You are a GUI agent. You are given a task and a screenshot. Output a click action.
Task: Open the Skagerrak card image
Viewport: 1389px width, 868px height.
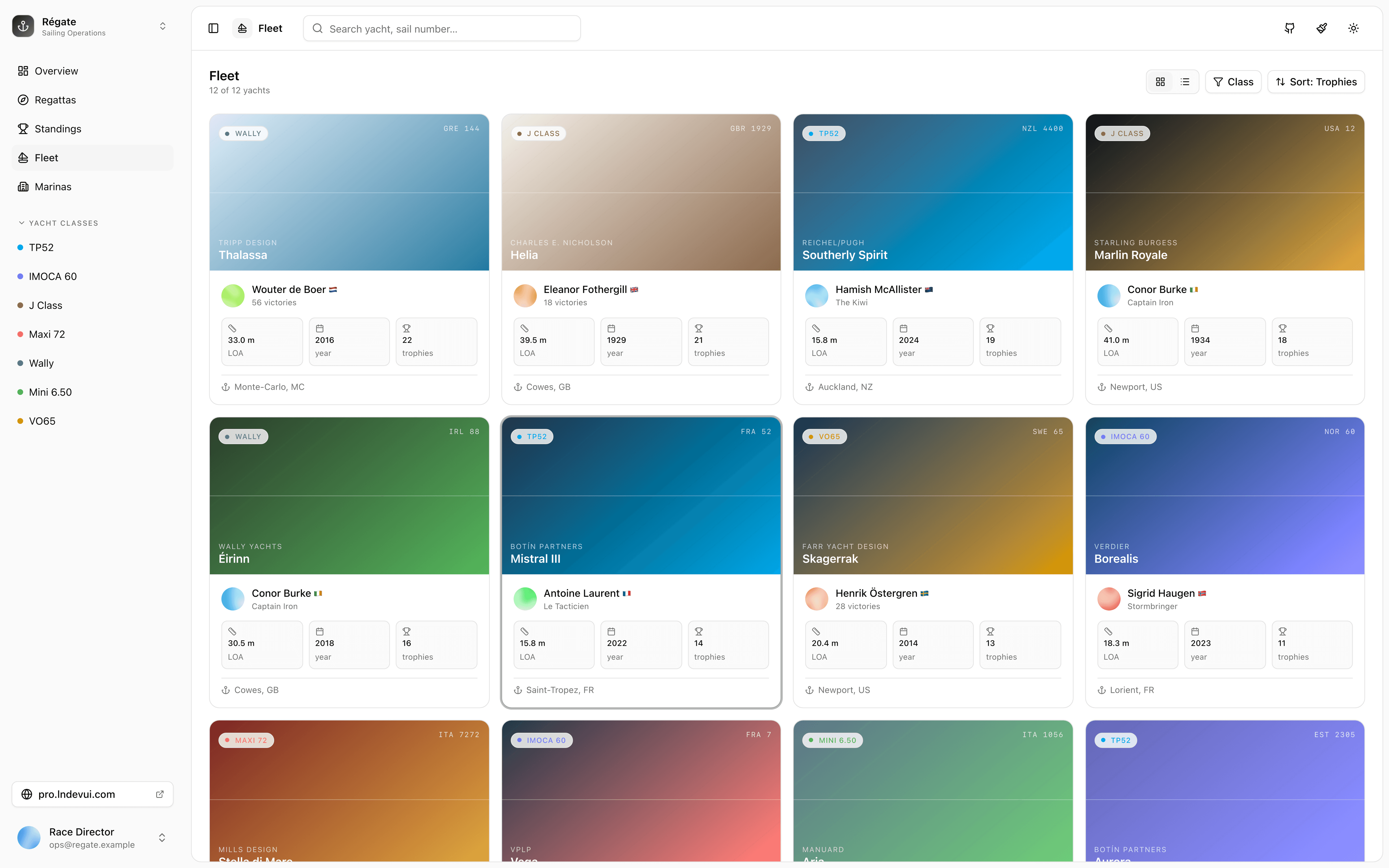click(933, 496)
